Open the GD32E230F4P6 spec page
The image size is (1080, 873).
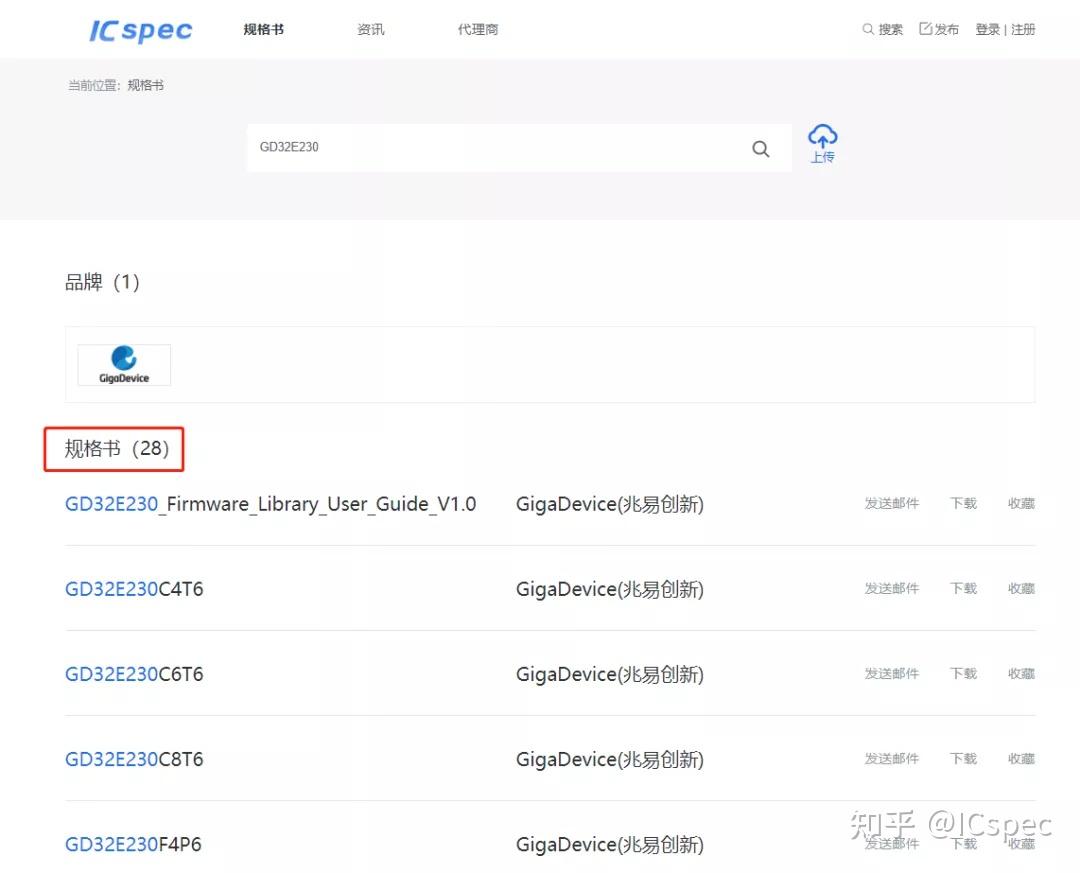coord(133,844)
